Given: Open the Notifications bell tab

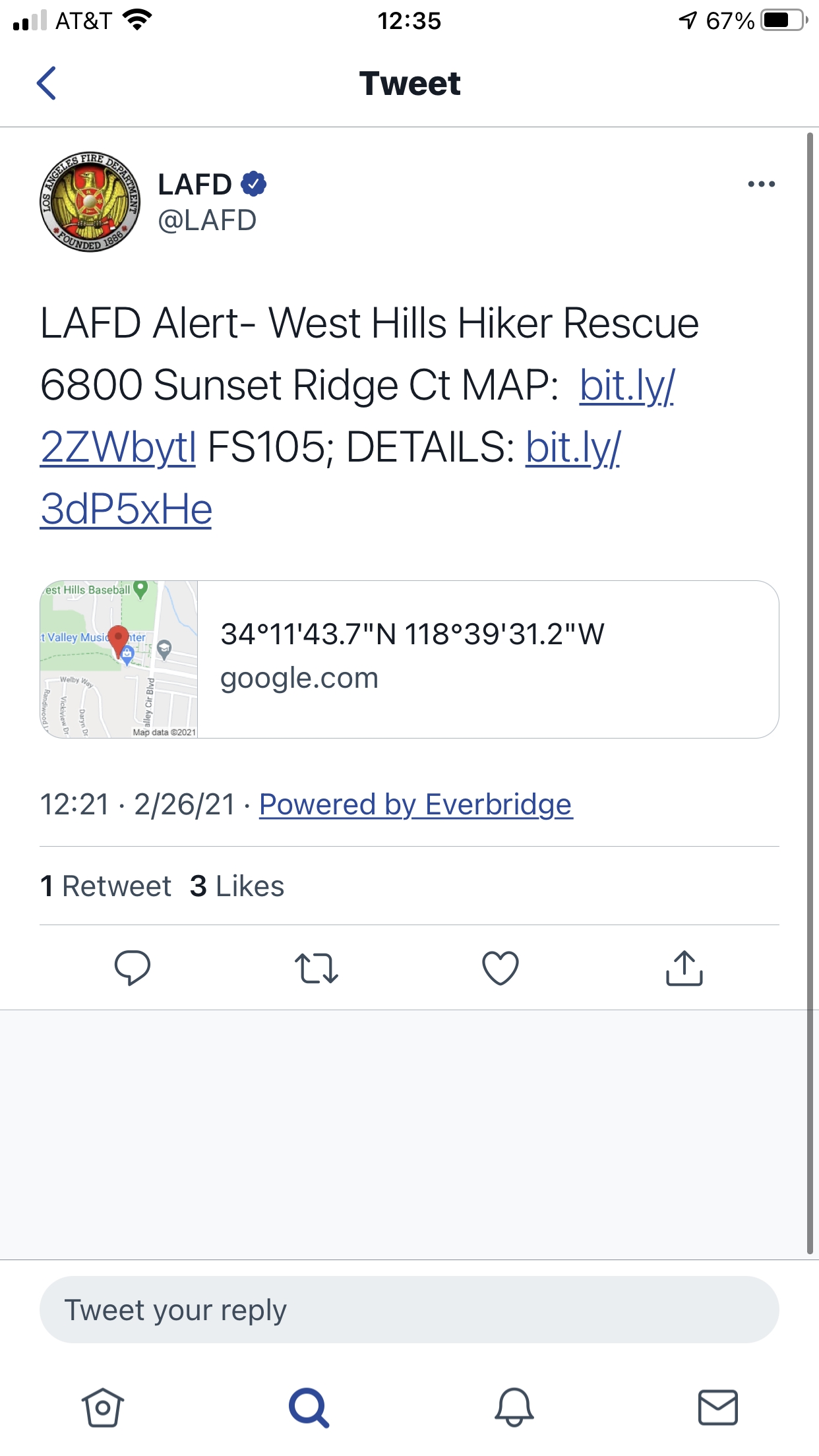Looking at the screenshot, I should click(x=514, y=1407).
